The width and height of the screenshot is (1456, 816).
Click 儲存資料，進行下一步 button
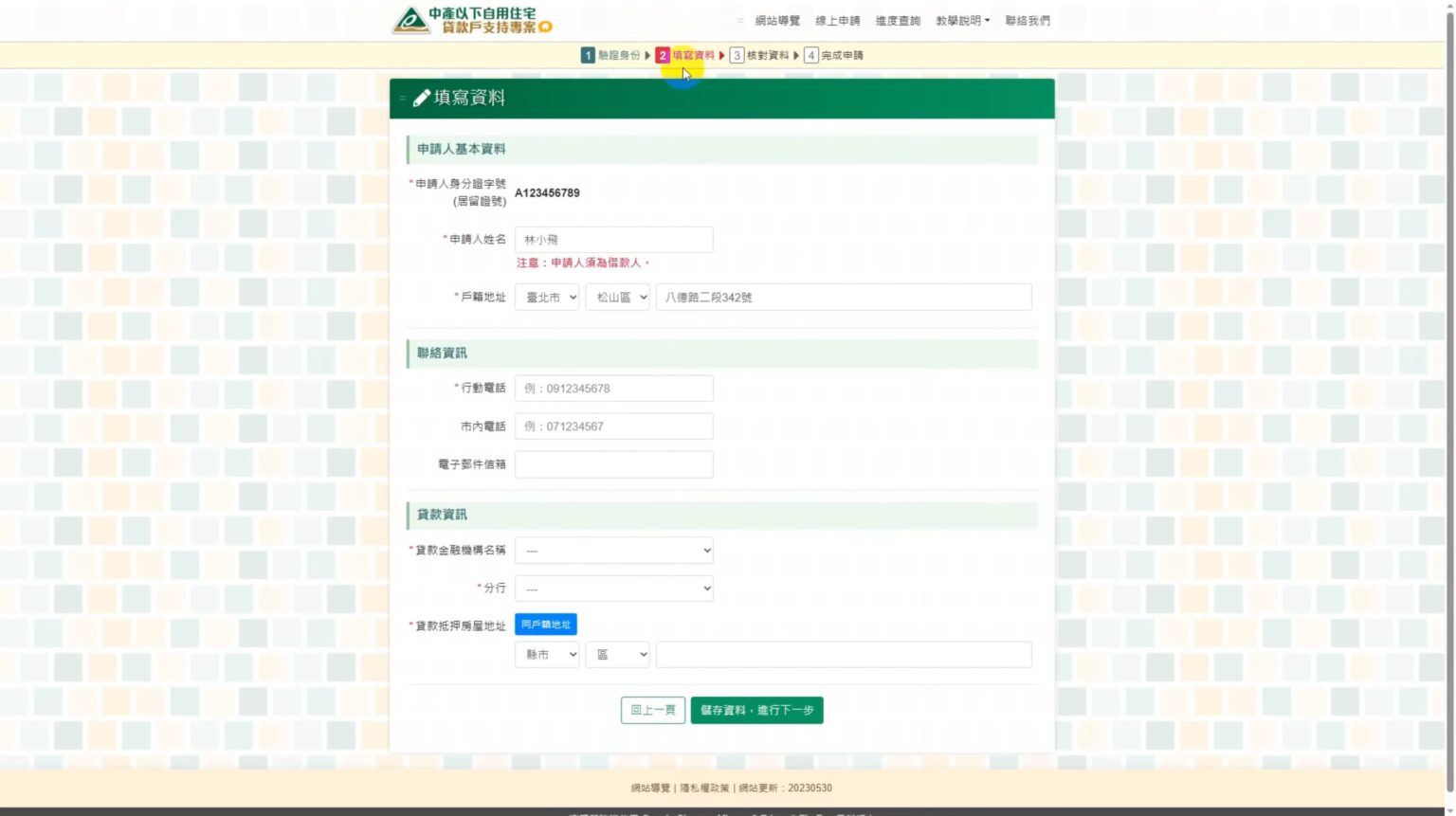756,710
